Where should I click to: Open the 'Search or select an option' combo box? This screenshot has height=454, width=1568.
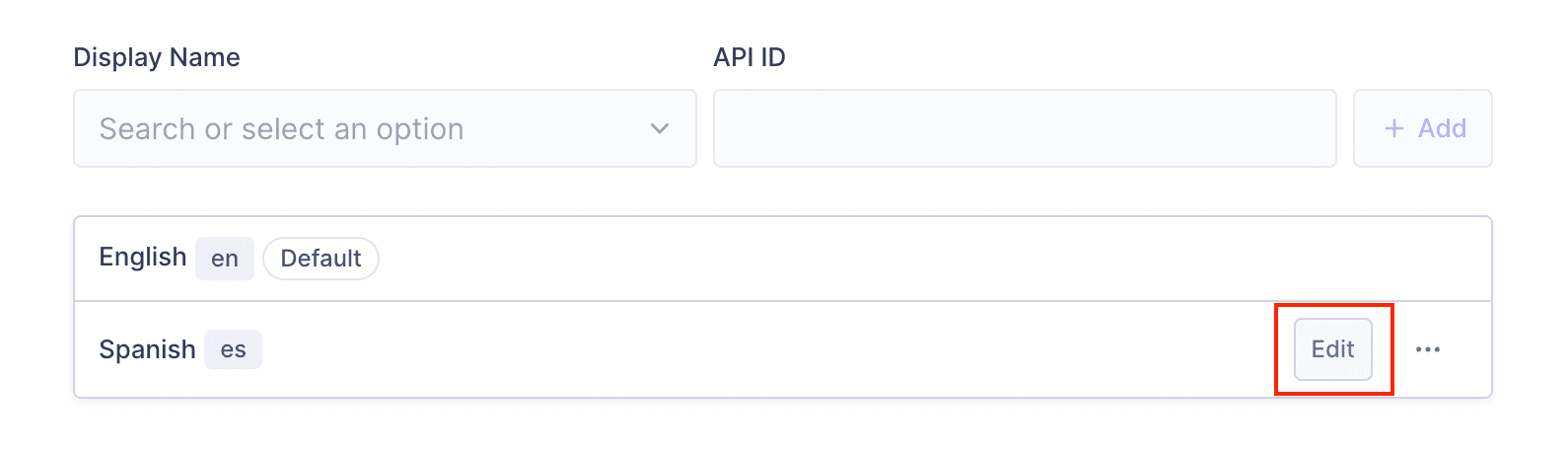pos(385,128)
